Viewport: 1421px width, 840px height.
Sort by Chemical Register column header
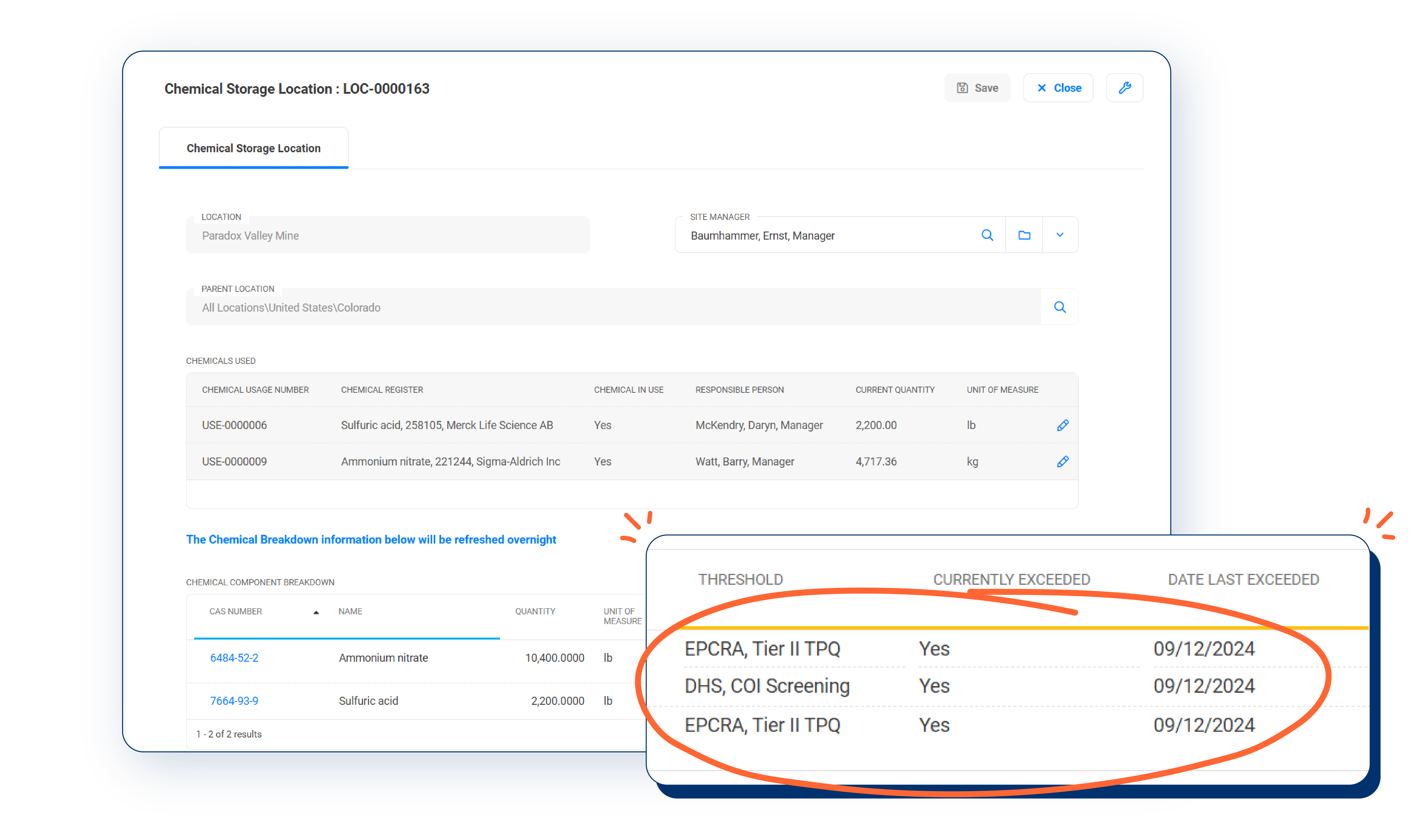coord(382,389)
